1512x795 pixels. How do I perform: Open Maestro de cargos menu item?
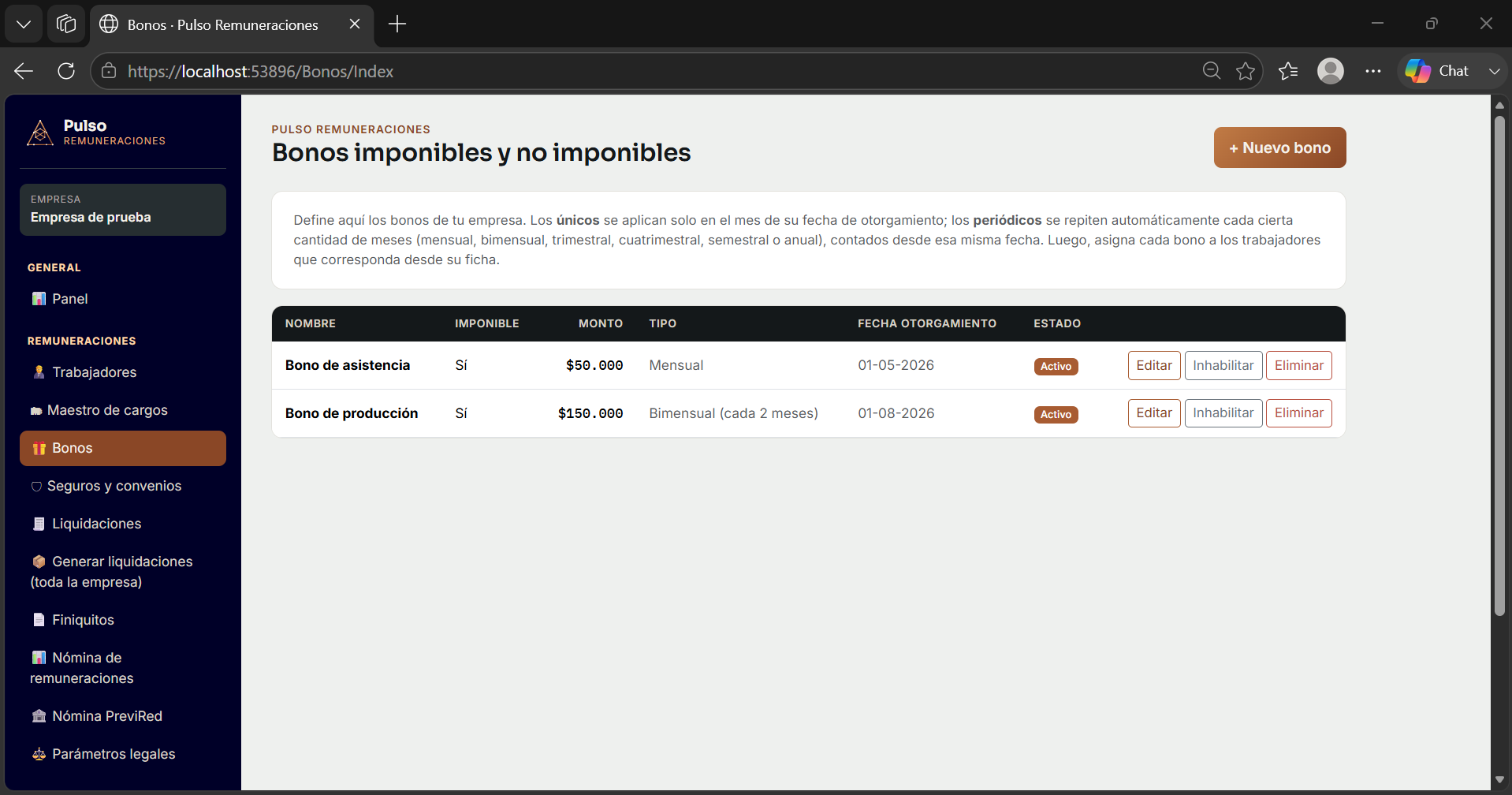coord(123,410)
